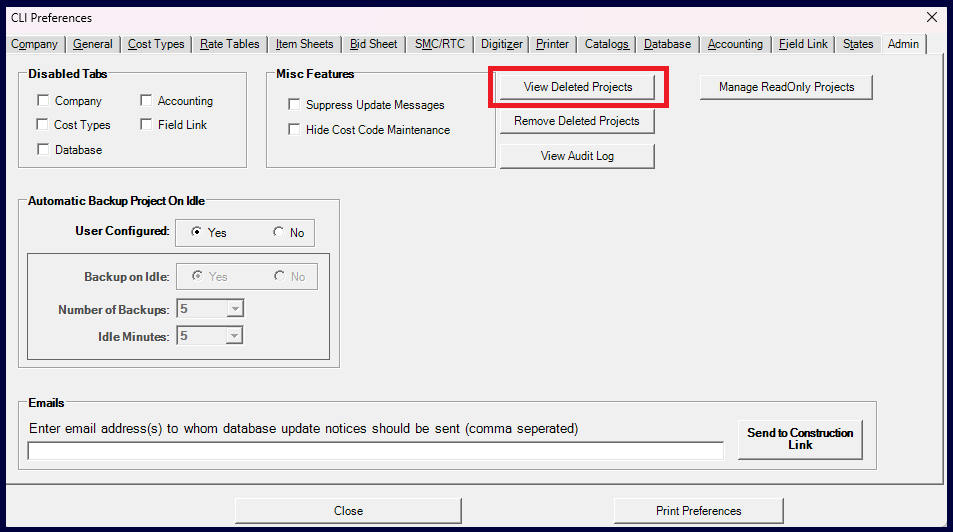Switch to the Catalogs tab
Viewport: 953px width, 532px height.
coord(607,44)
